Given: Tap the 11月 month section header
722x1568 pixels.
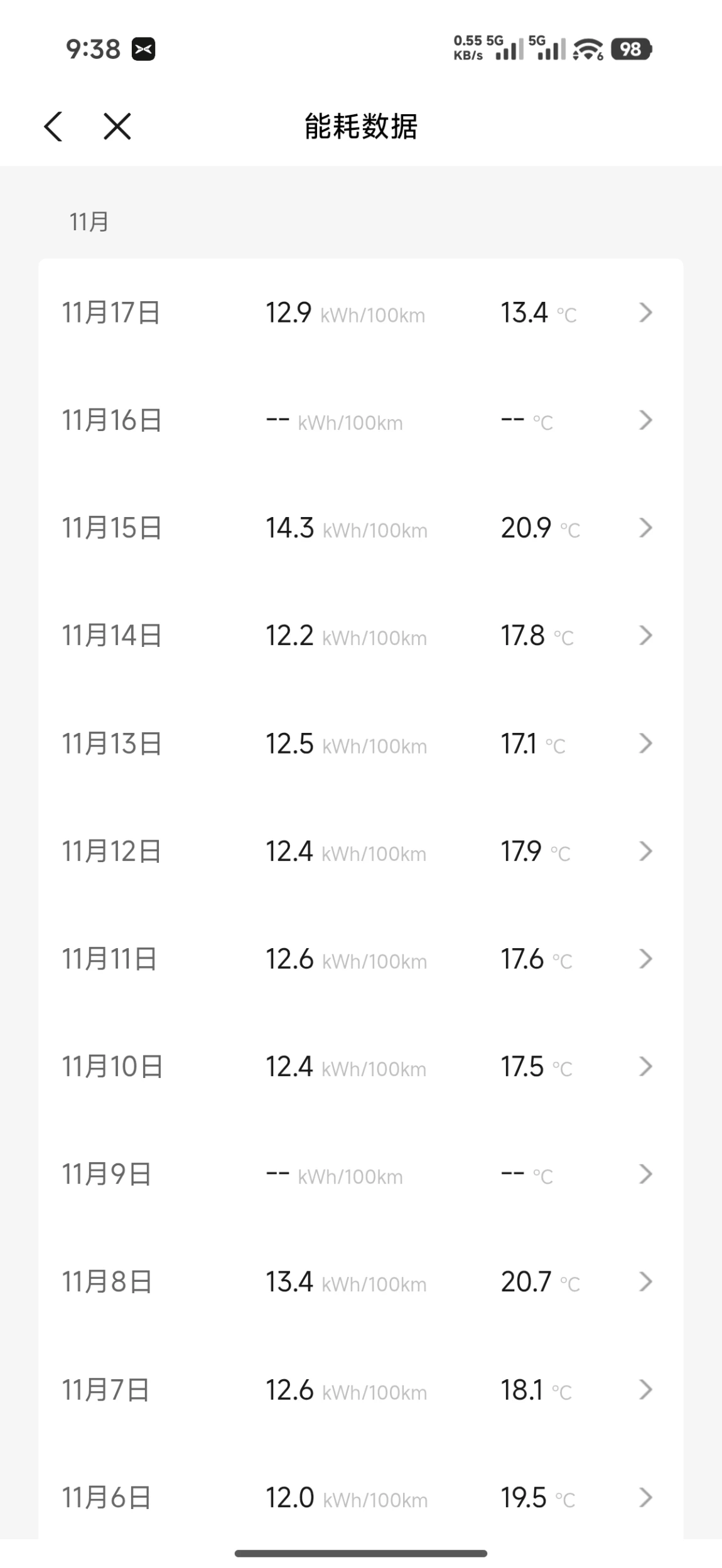Looking at the screenshot, I should point(89,222).
